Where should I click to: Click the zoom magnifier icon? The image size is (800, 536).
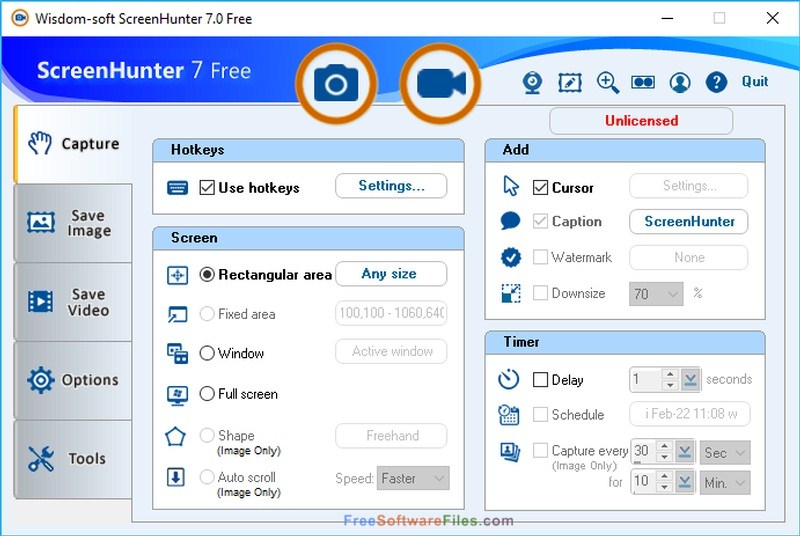608,82
